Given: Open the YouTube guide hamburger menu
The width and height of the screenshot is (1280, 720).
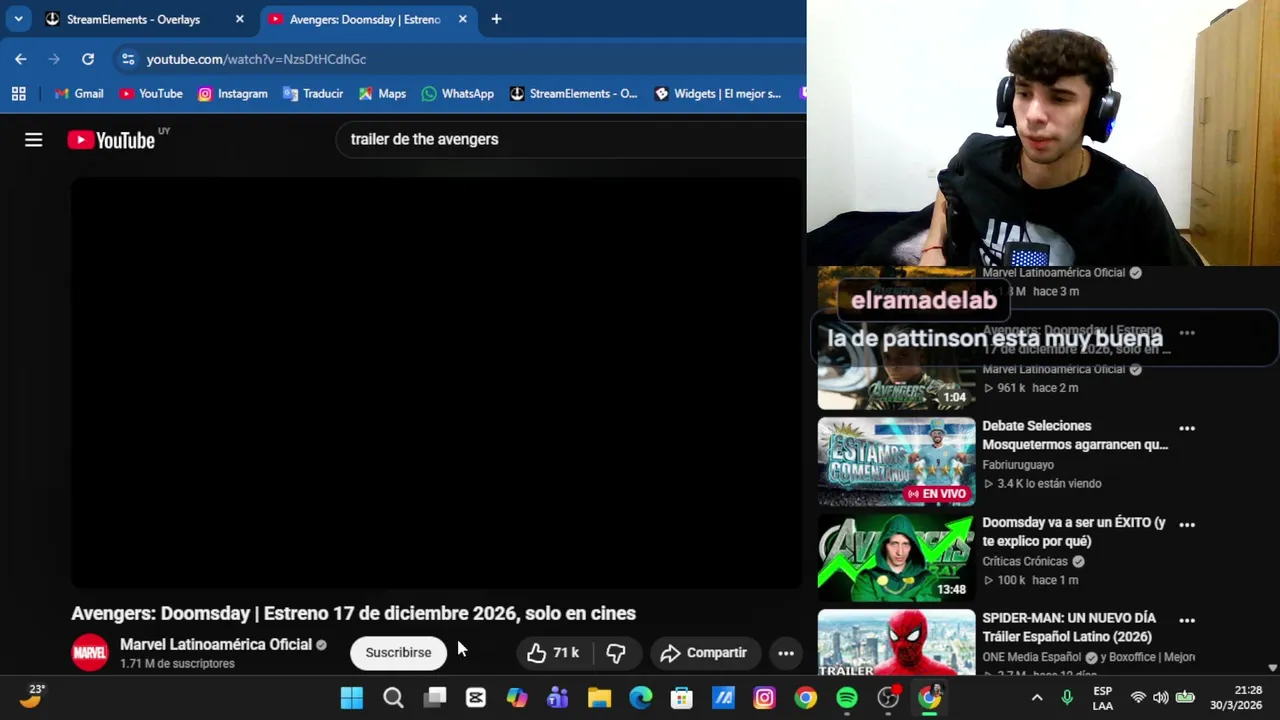Looking at the screenshot, I should coord(33,140).
